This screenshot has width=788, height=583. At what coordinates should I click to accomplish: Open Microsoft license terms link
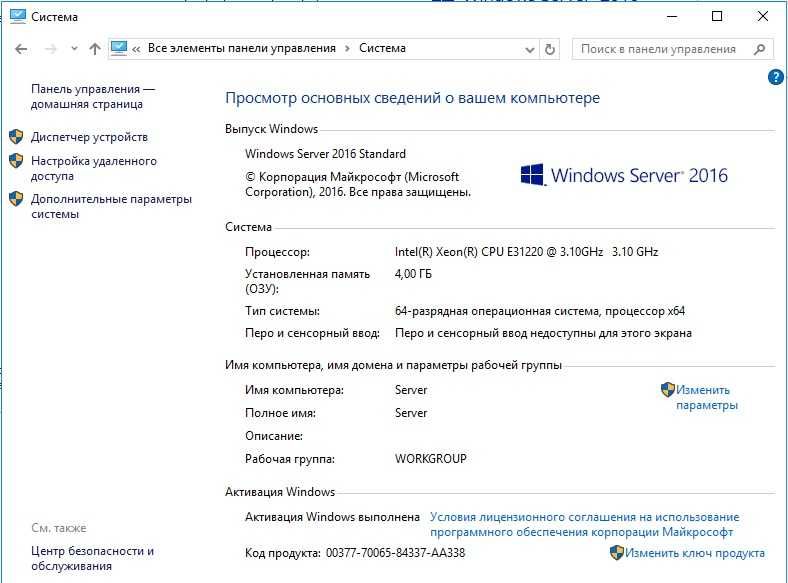[x=584, y=524]
